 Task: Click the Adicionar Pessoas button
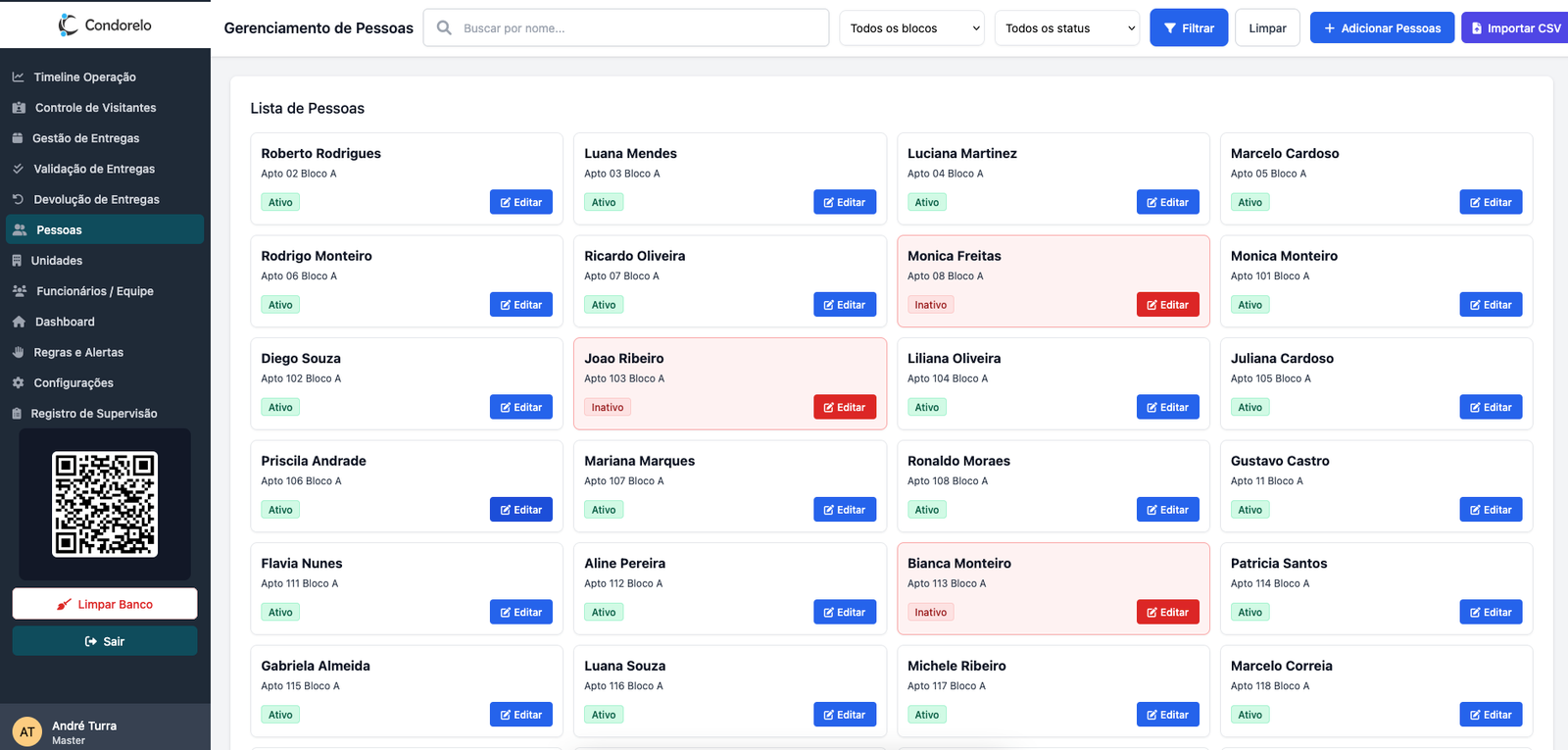point(1382,28)
